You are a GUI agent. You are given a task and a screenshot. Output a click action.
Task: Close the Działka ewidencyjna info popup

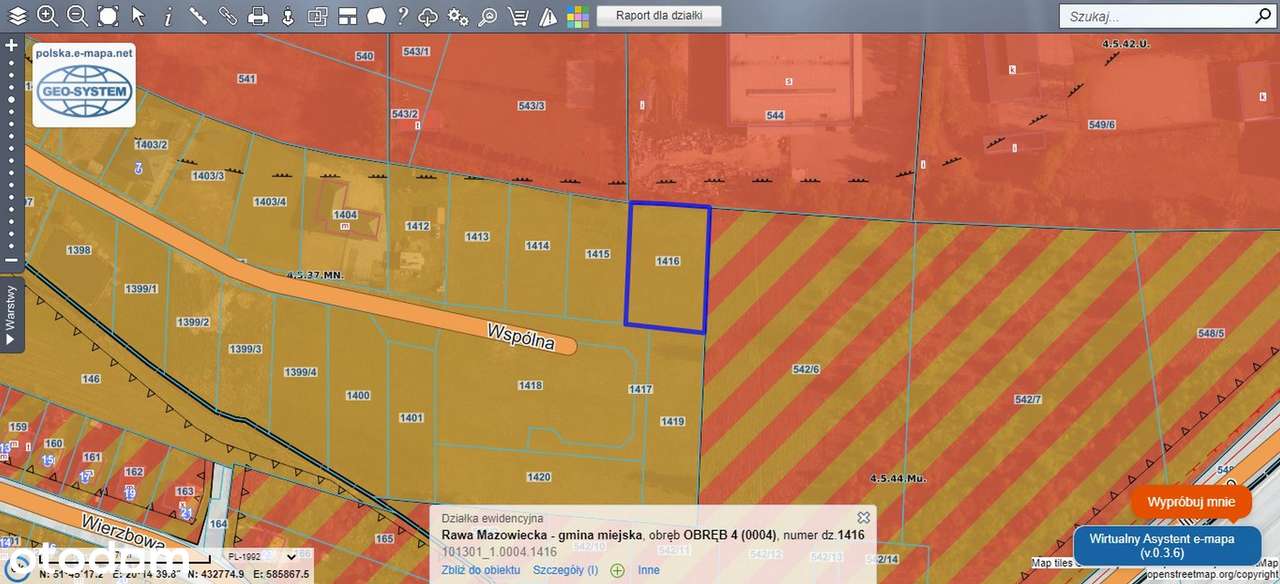[x=863, y=517]
